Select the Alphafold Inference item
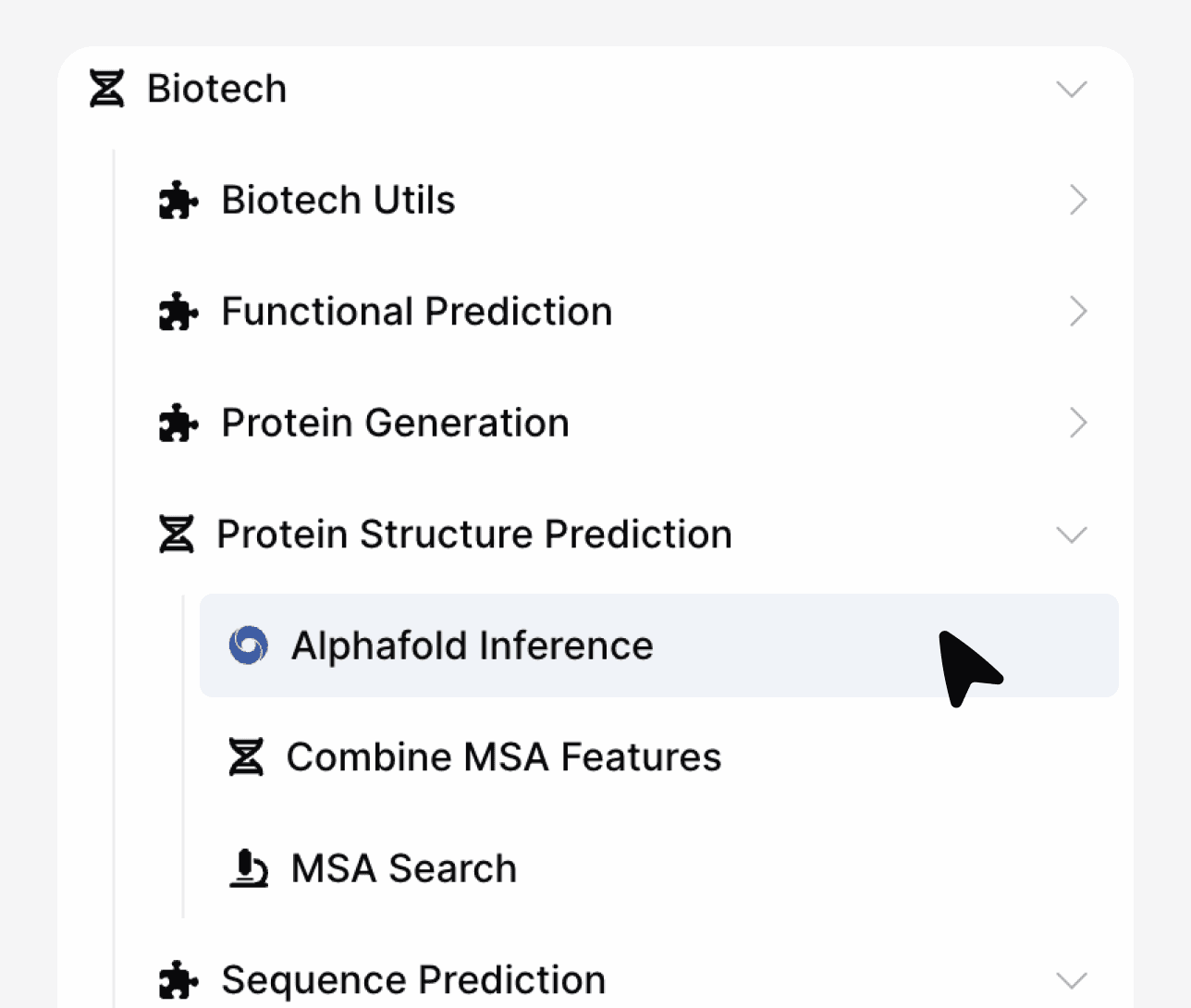This screenshot has height=1008, width=1191. [x=473, y=645]
